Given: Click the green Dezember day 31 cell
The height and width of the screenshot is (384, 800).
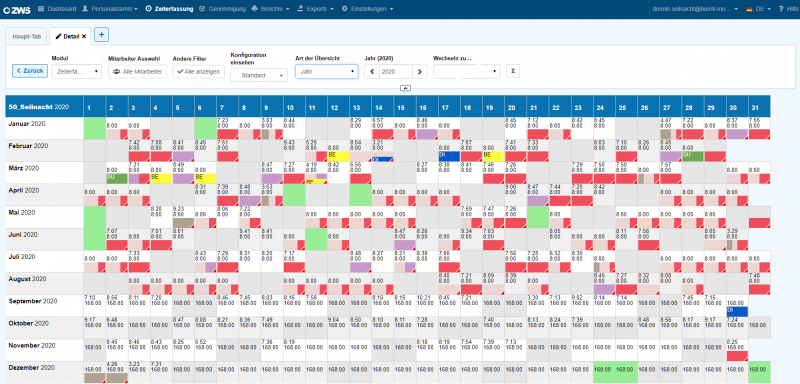Looking at the screenshot, I should (759, 372).
